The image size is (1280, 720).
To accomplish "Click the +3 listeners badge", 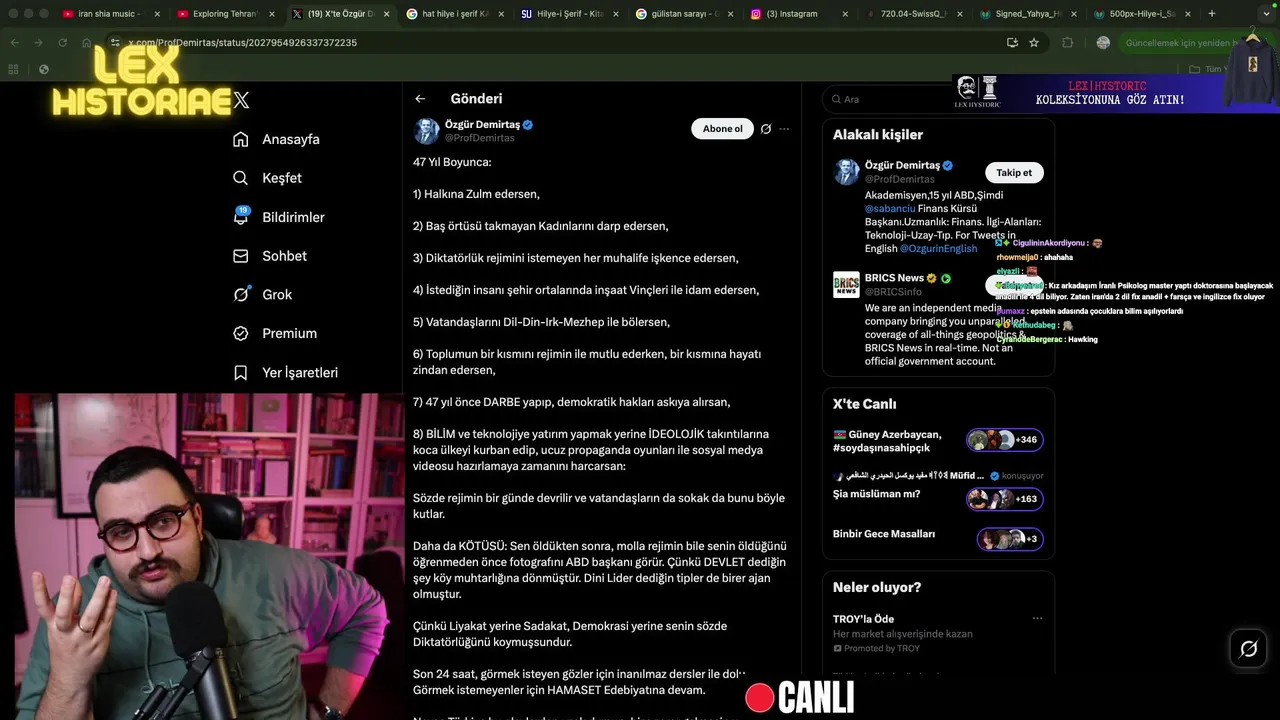I will 1010,539.
